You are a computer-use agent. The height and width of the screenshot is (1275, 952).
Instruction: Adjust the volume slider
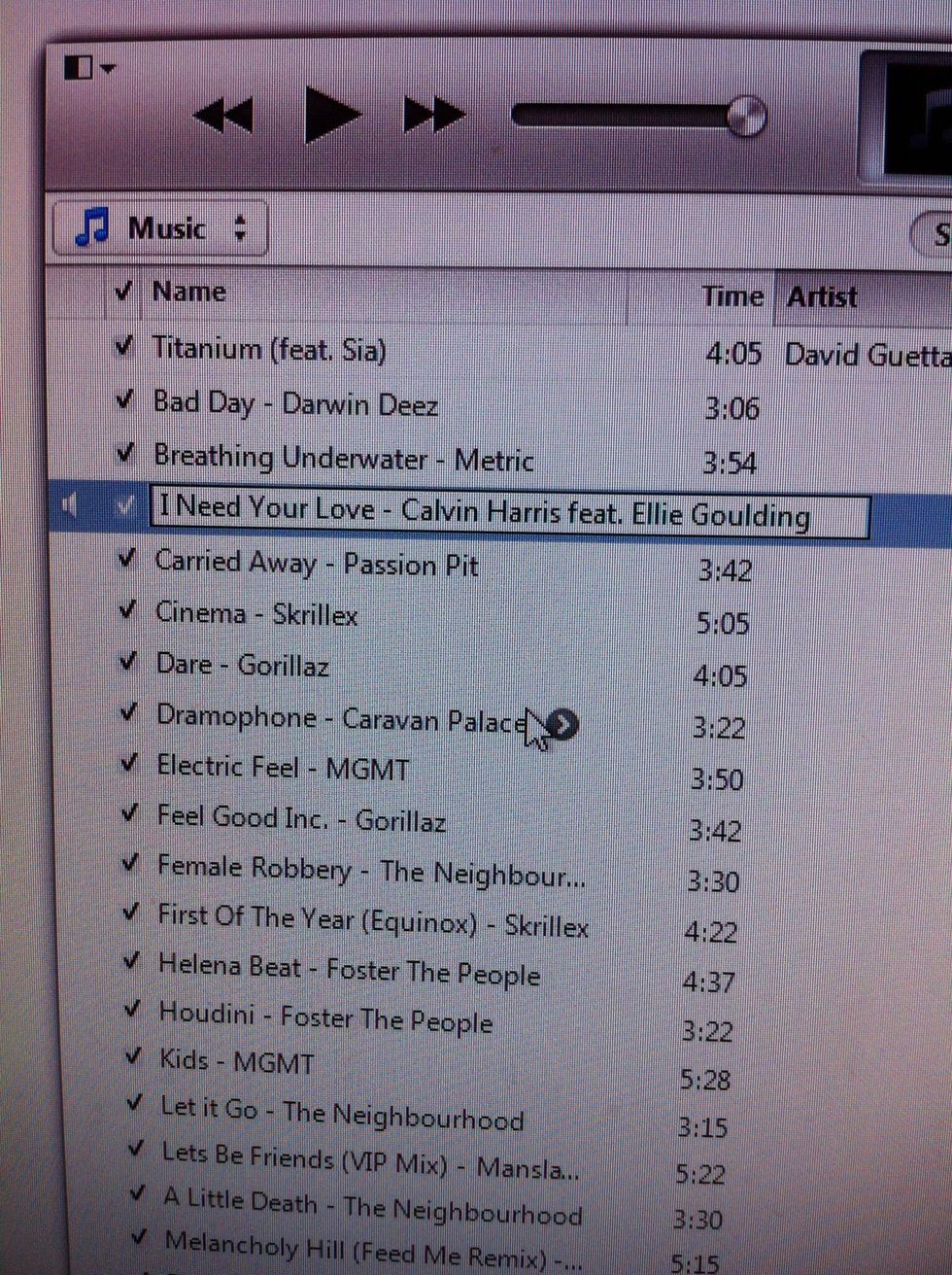639,117
